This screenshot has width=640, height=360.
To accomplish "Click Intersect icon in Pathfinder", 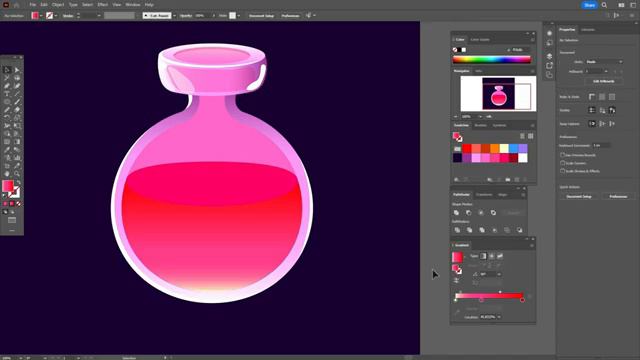I will [x=481, y=213].
